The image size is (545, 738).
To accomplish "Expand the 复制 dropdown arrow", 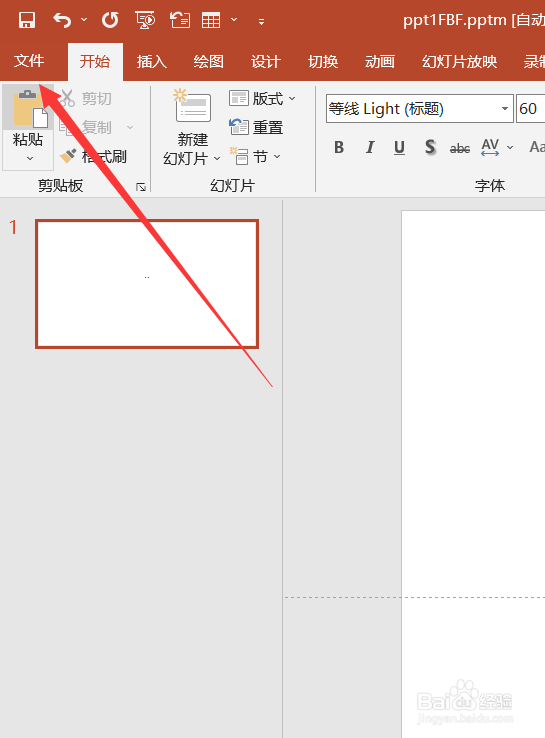I will point(130,127).
